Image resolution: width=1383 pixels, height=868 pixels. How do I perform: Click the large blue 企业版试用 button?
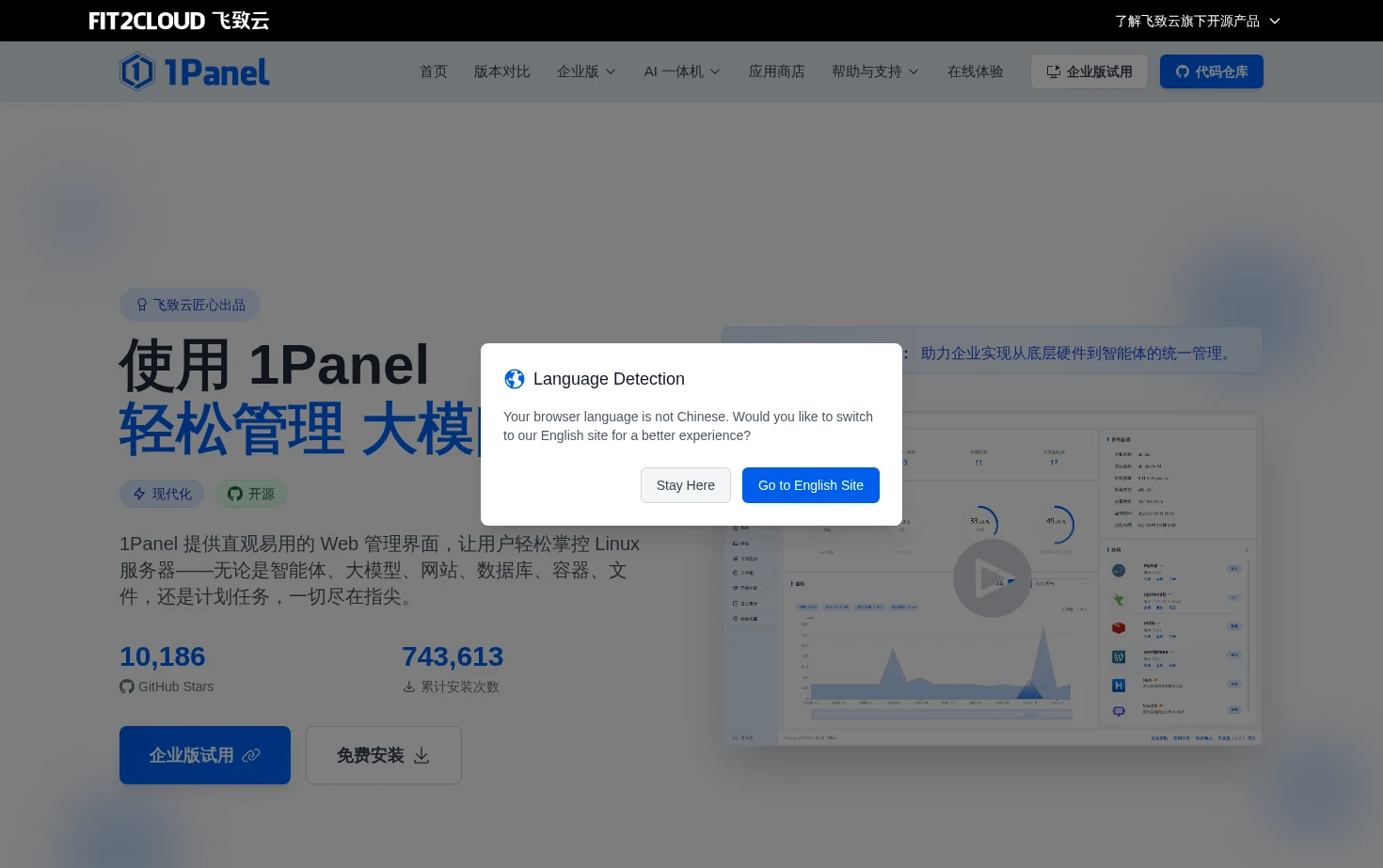205,755
